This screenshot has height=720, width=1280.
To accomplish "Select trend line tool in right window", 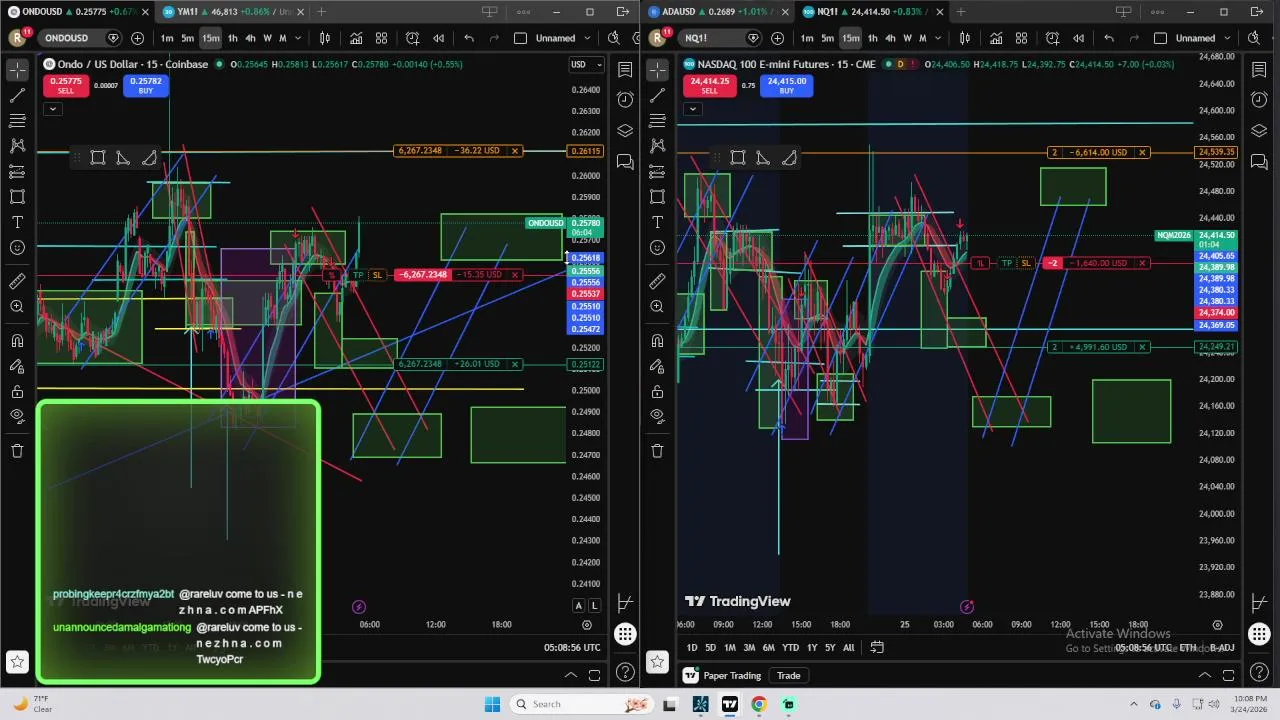I will [657, 95].
